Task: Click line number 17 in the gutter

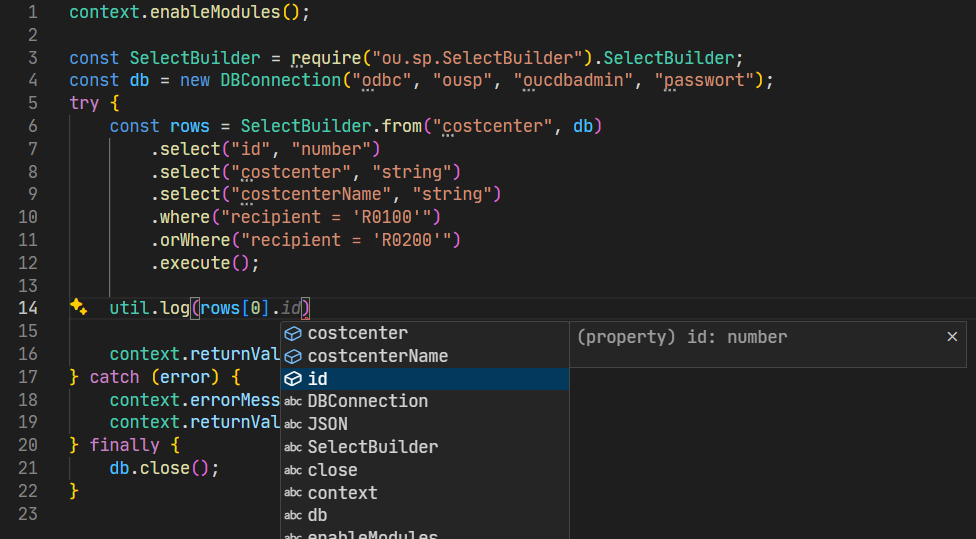Action: 28,377
